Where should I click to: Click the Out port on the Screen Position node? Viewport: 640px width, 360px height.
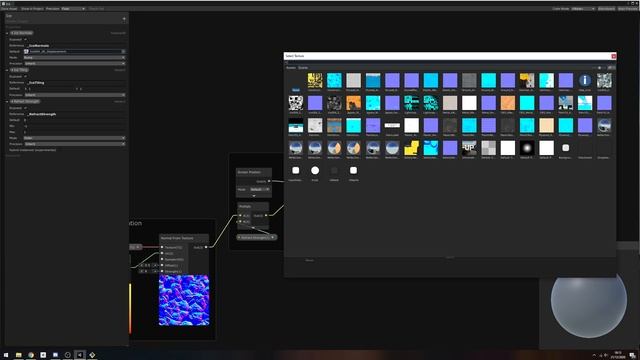(269, 181)
